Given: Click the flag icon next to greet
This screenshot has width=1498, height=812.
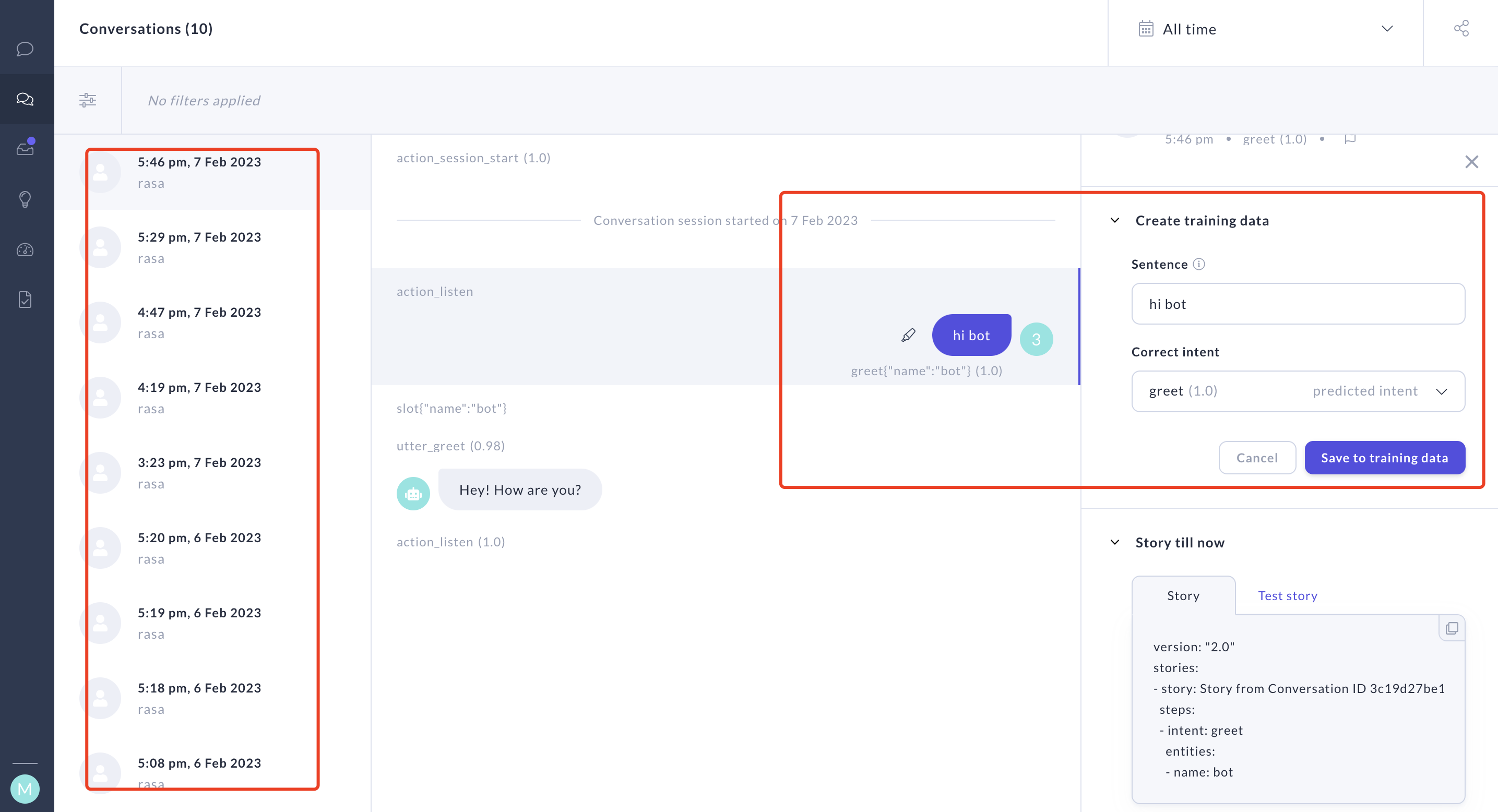Looking at the screenshot, I should coord(1350,139).
